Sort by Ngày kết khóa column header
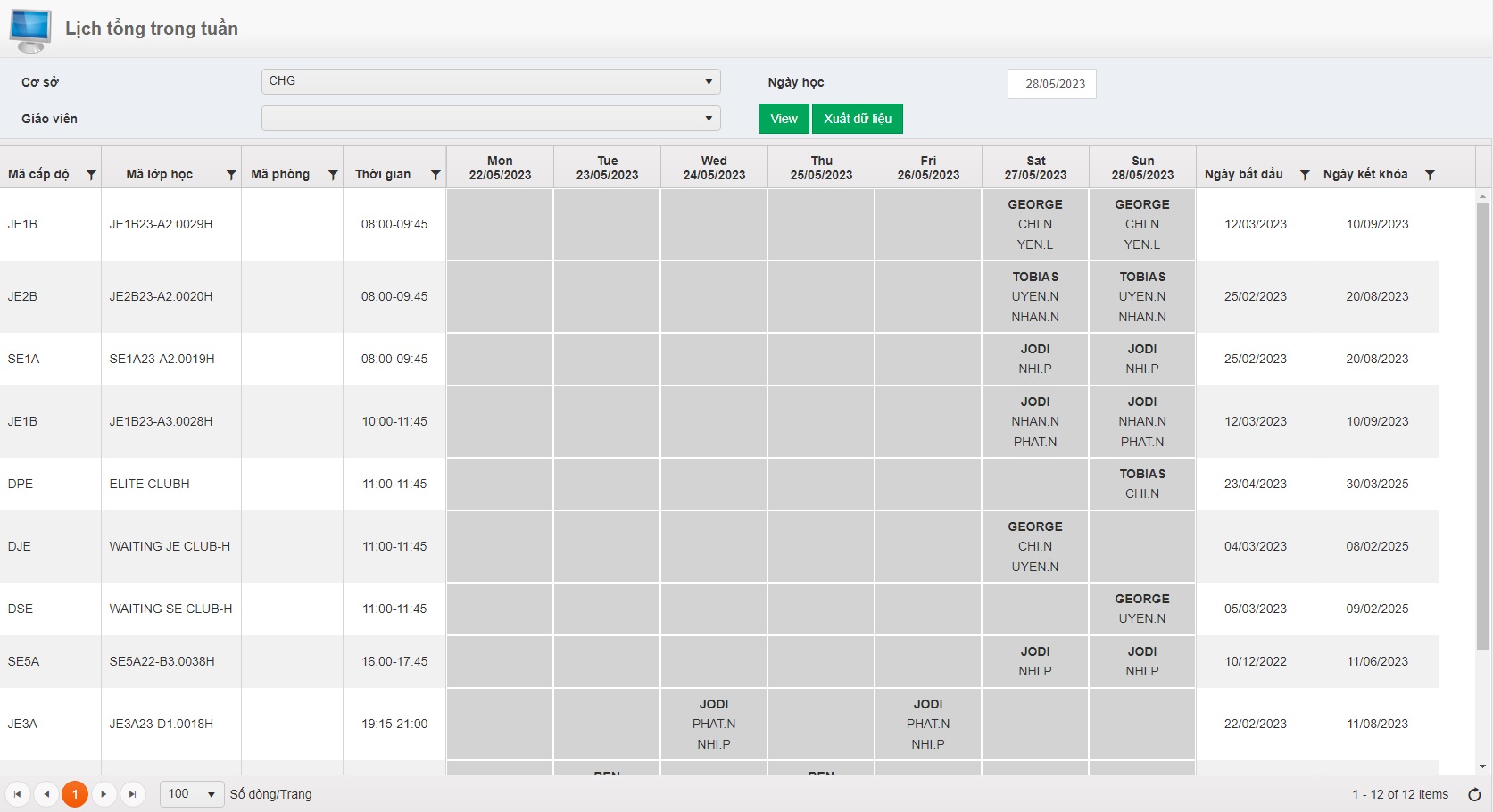 [1365, 174]
